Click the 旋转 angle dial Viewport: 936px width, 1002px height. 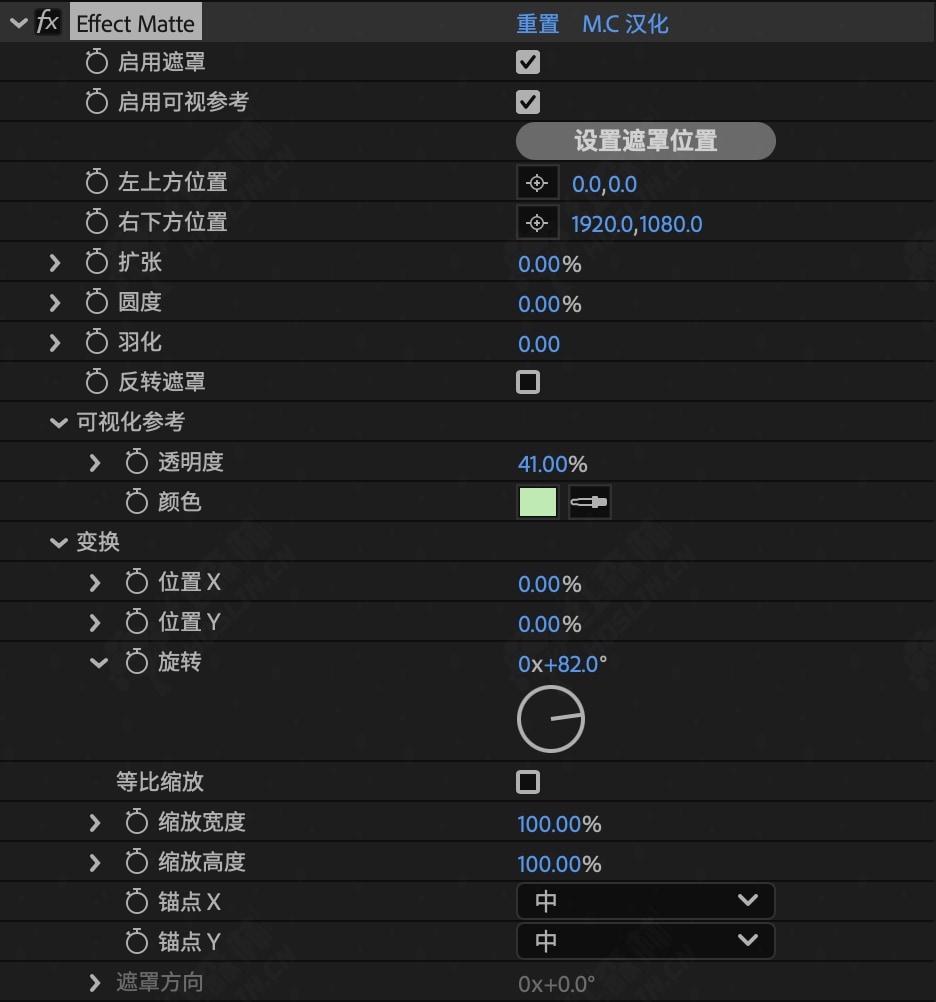coord(551,719)
